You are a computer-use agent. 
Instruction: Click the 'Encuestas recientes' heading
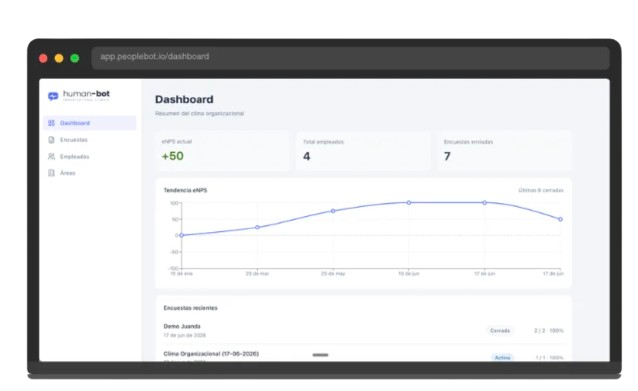(x=190, y=308)
